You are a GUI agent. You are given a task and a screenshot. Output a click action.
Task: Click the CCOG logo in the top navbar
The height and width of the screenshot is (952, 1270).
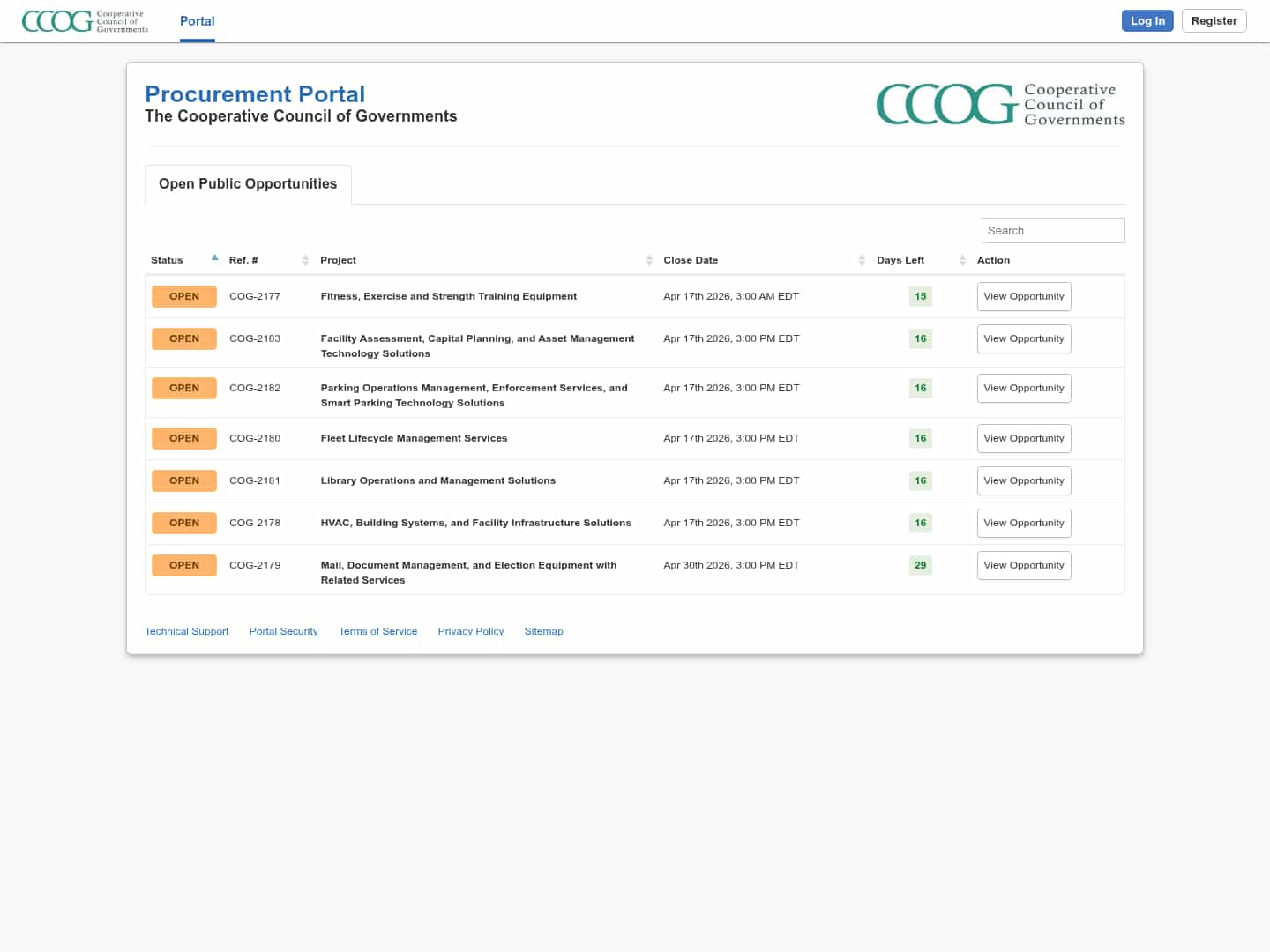tap(85, 21)
